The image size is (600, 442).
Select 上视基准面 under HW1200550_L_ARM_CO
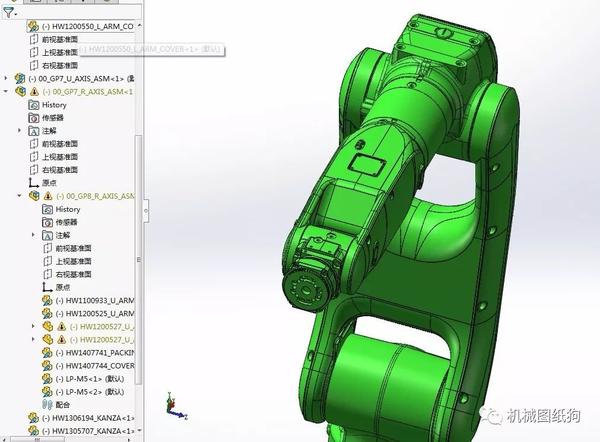(x=60, y=52)
